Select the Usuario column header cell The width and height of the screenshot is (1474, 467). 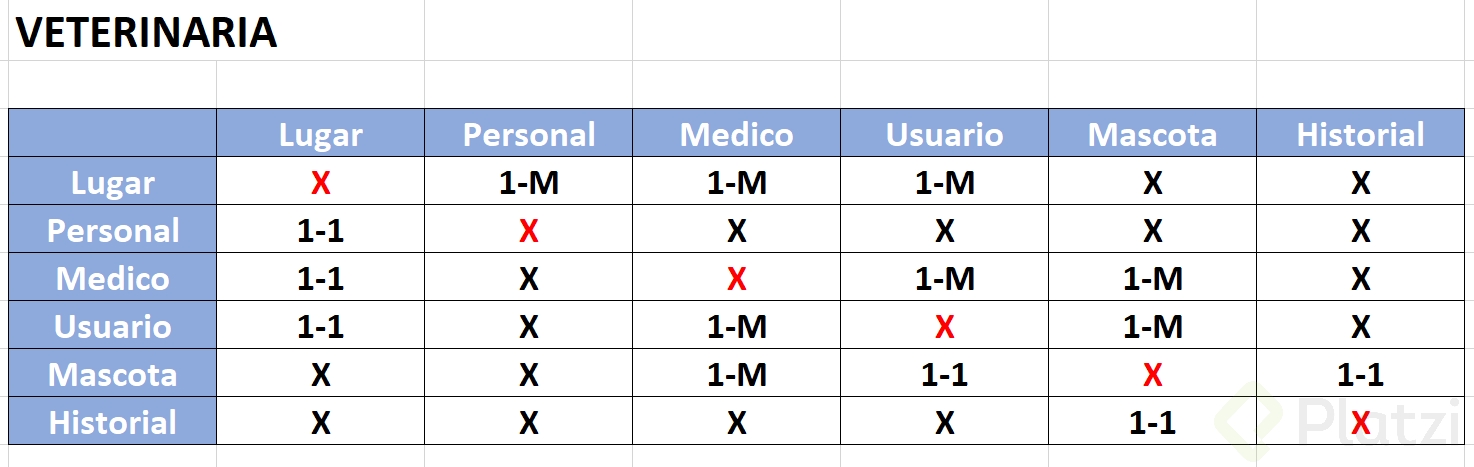[x=944, y=134]
